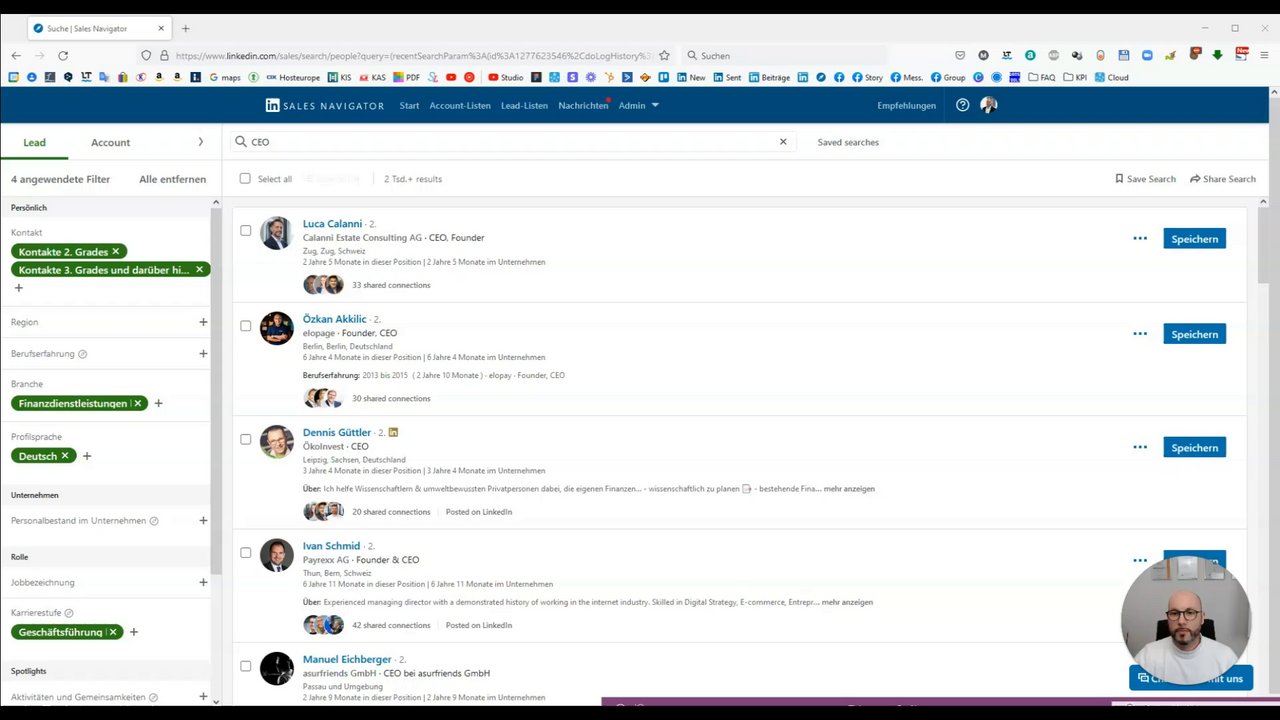Save Özkan Akkilic with the Speichern button
1280x720 pixels.
click(1194, 334)
